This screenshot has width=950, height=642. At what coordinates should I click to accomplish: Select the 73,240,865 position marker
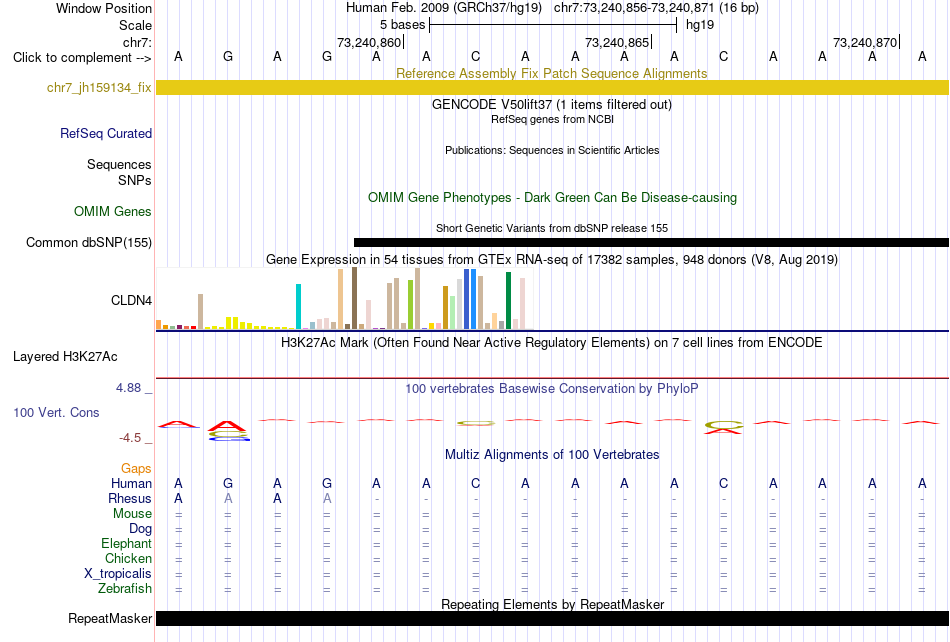[x=618, y=42]
